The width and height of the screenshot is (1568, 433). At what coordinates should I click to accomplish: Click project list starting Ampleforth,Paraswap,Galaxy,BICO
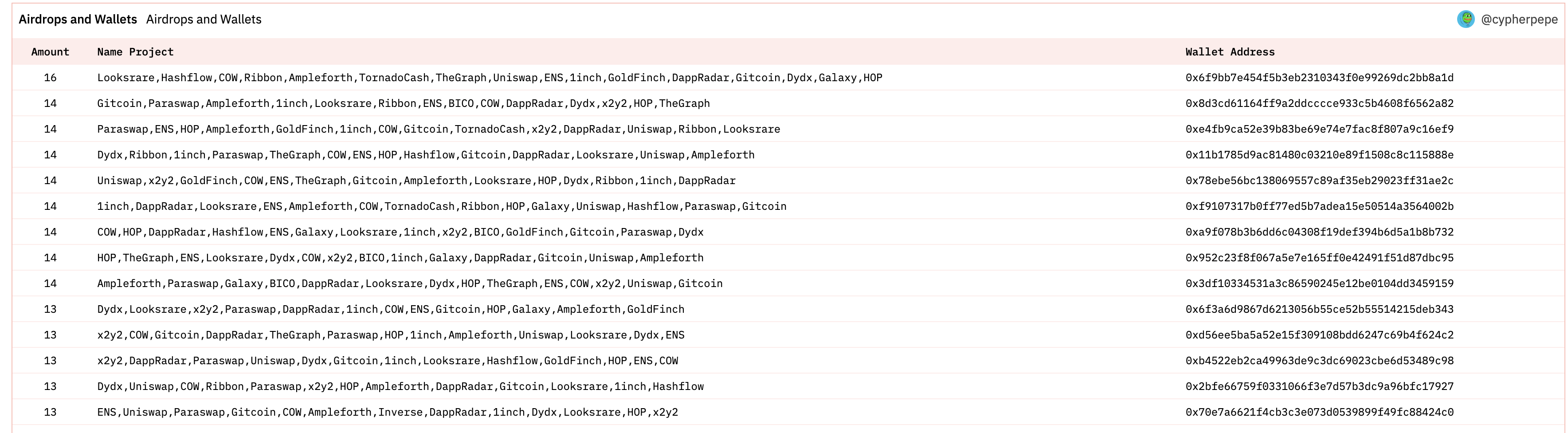pyautogui.click(x=410, y=284)
